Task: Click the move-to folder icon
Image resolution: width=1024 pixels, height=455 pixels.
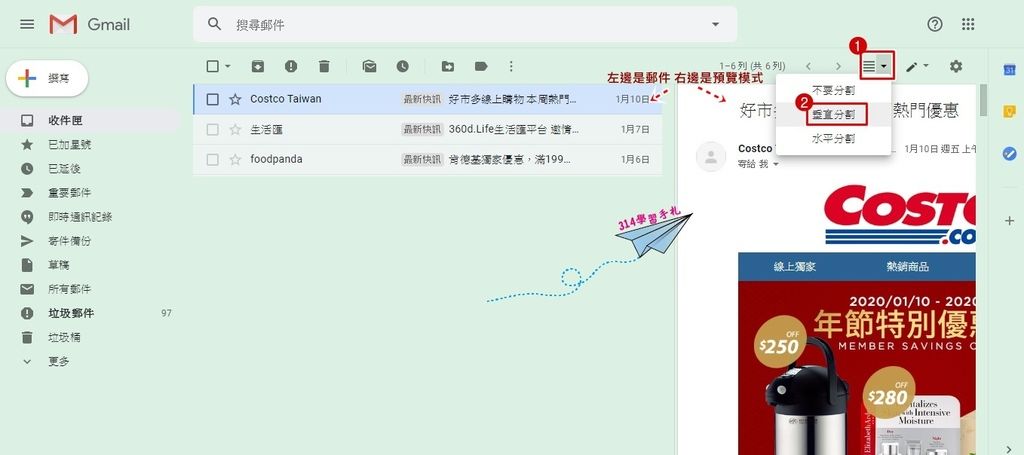Action: (448, 66)
